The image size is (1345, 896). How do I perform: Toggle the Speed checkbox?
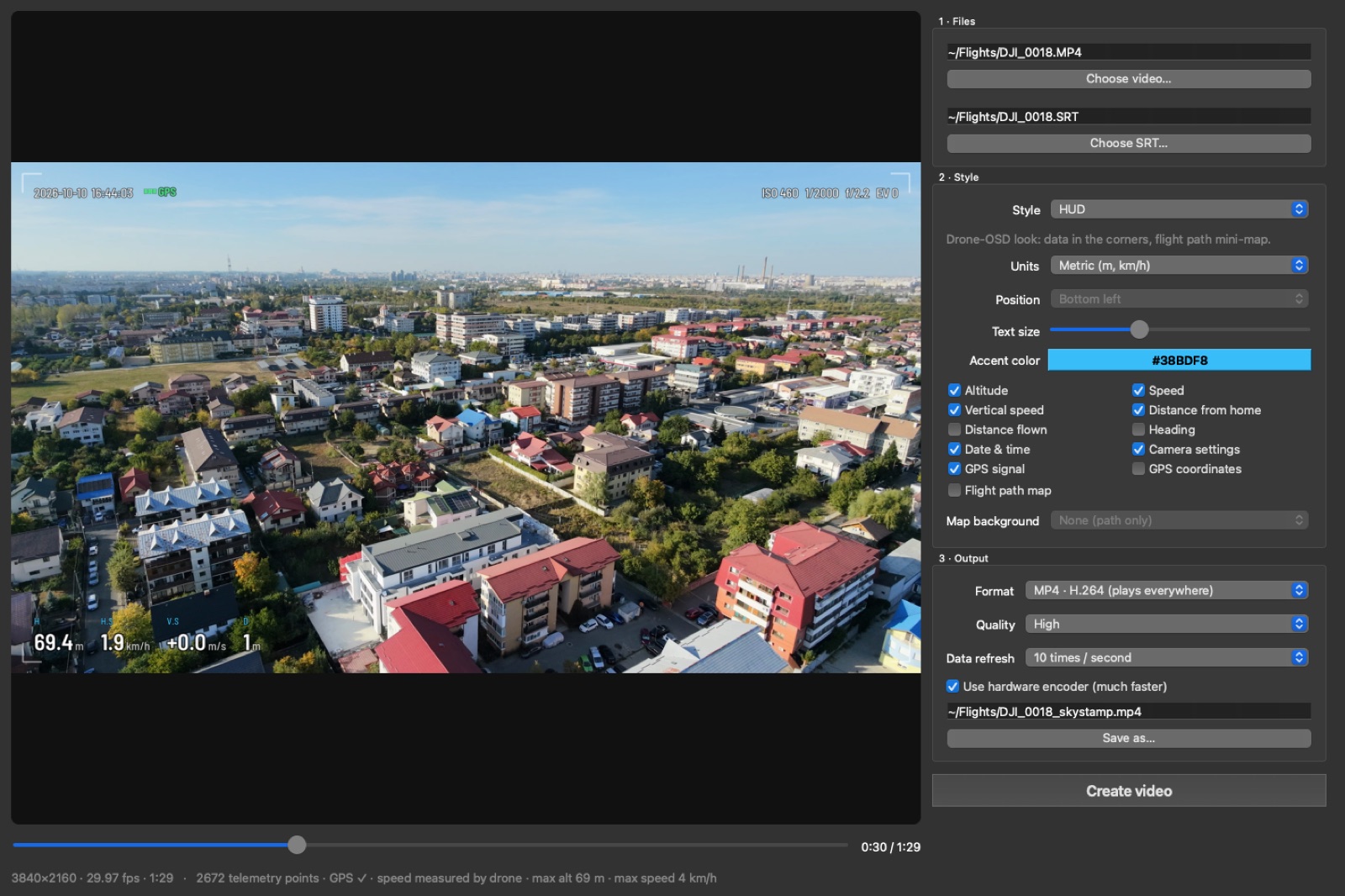pos(1138,390)
